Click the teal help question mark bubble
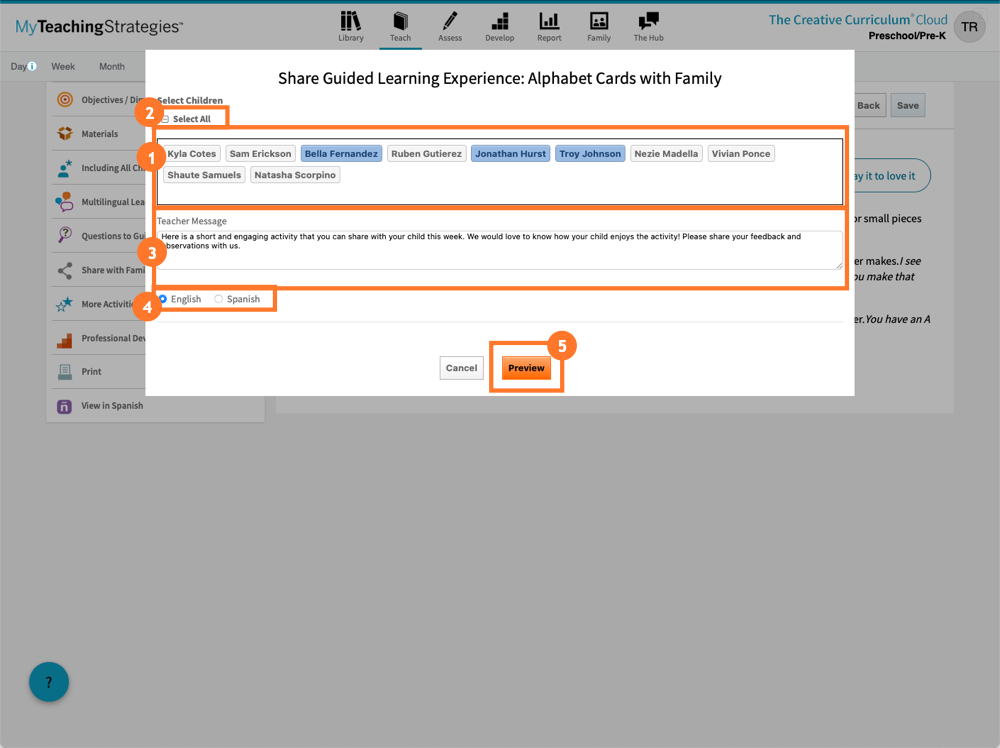Screen dimensions: 1000x748 [49, 681]
